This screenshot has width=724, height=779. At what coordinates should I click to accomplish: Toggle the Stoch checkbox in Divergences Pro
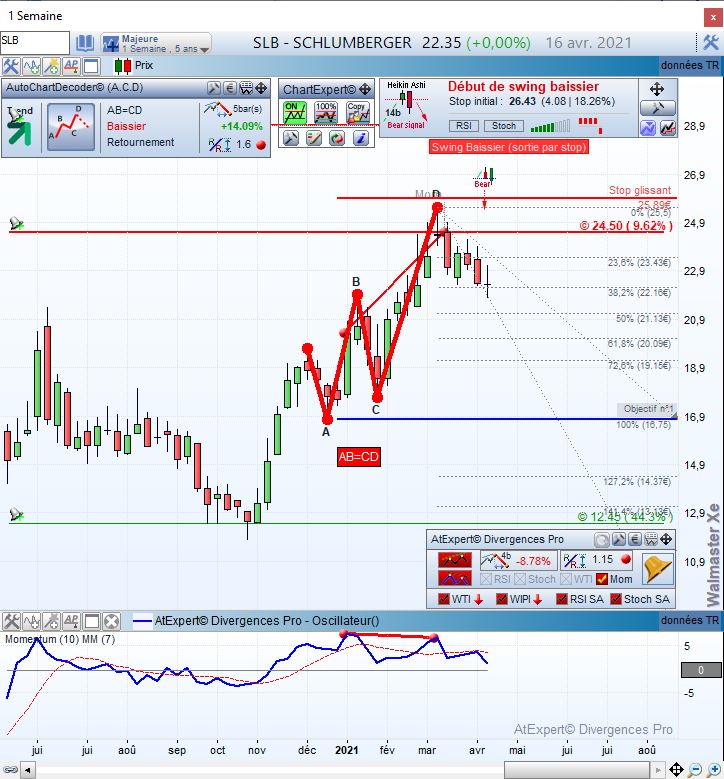coord(520,579)
